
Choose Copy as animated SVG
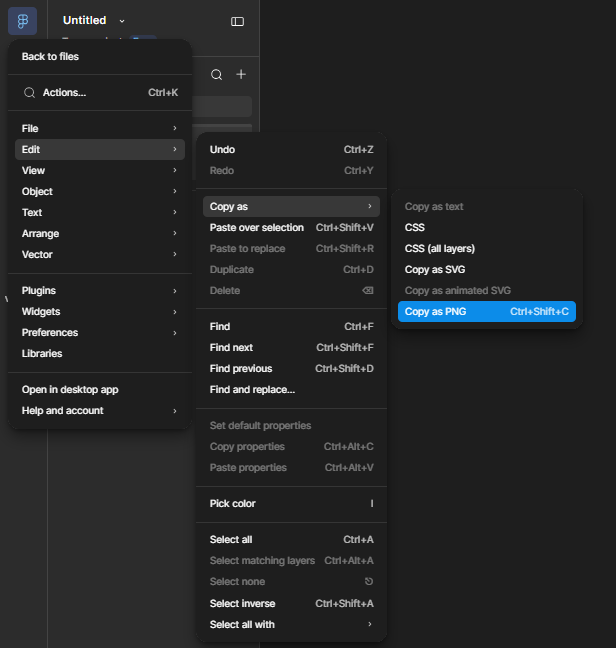coord(487,291)
